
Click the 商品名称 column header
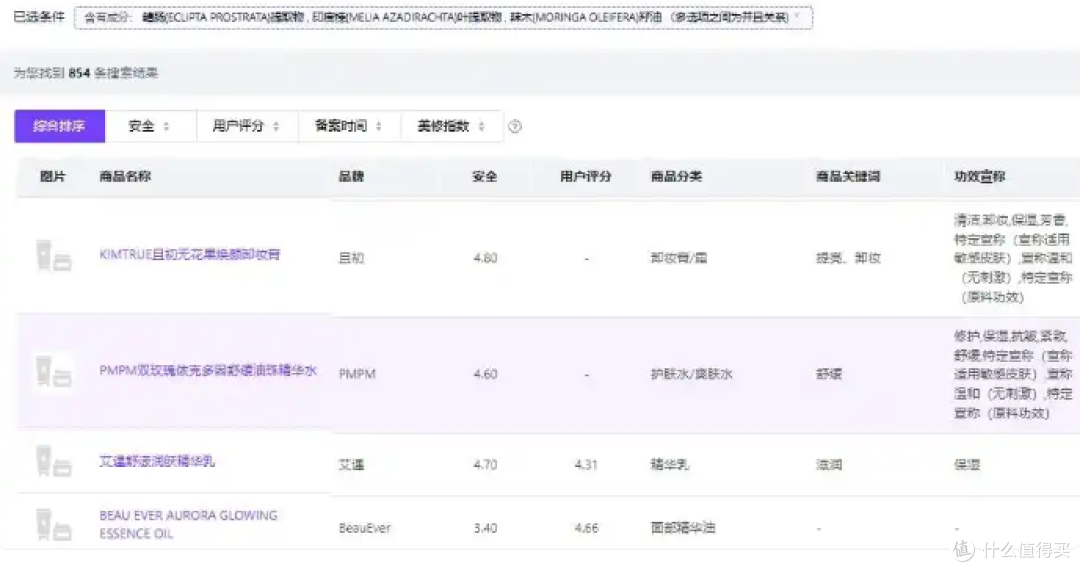click(125, 176)
